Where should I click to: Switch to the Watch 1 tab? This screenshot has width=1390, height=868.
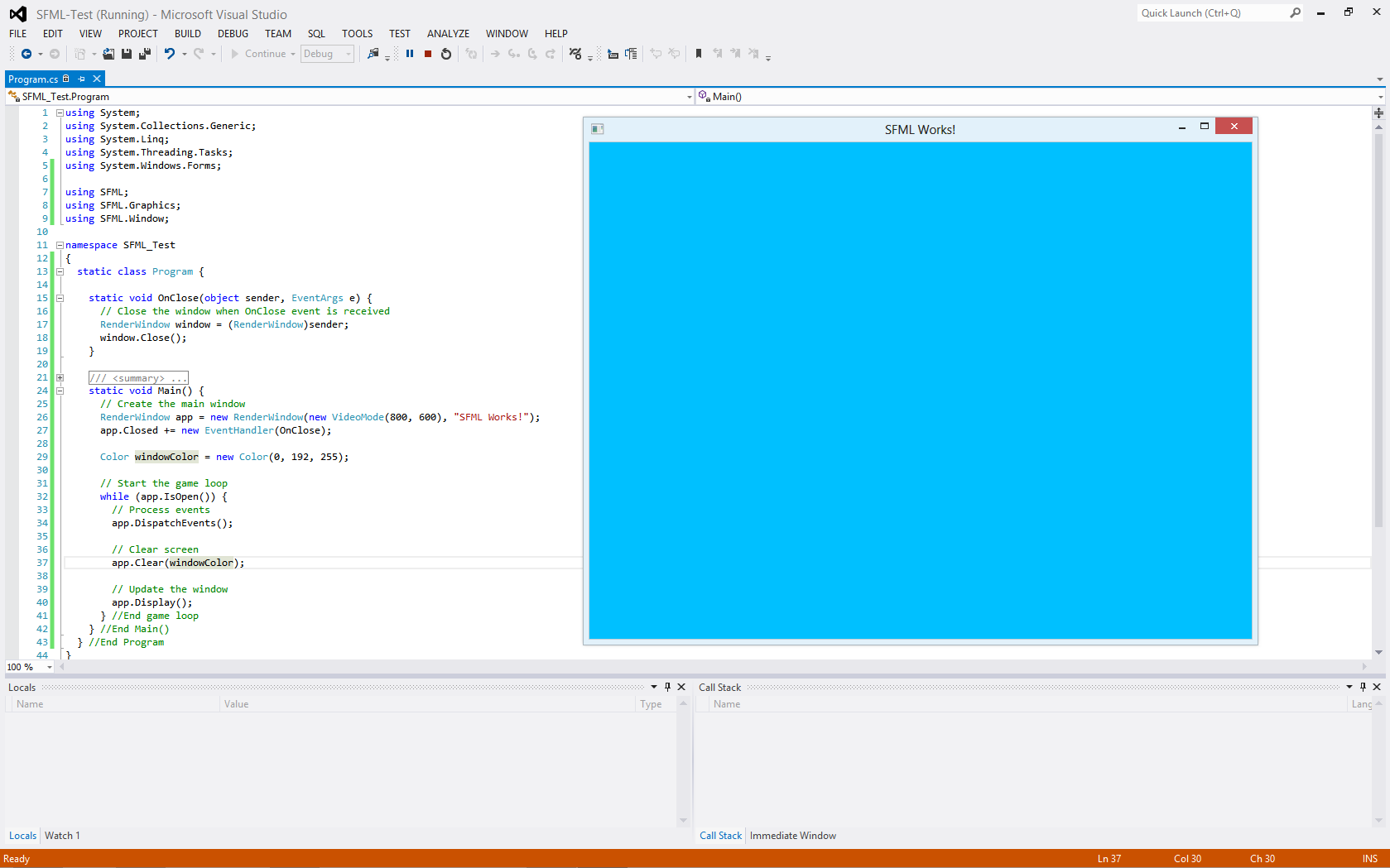click(x=62, y=836)
